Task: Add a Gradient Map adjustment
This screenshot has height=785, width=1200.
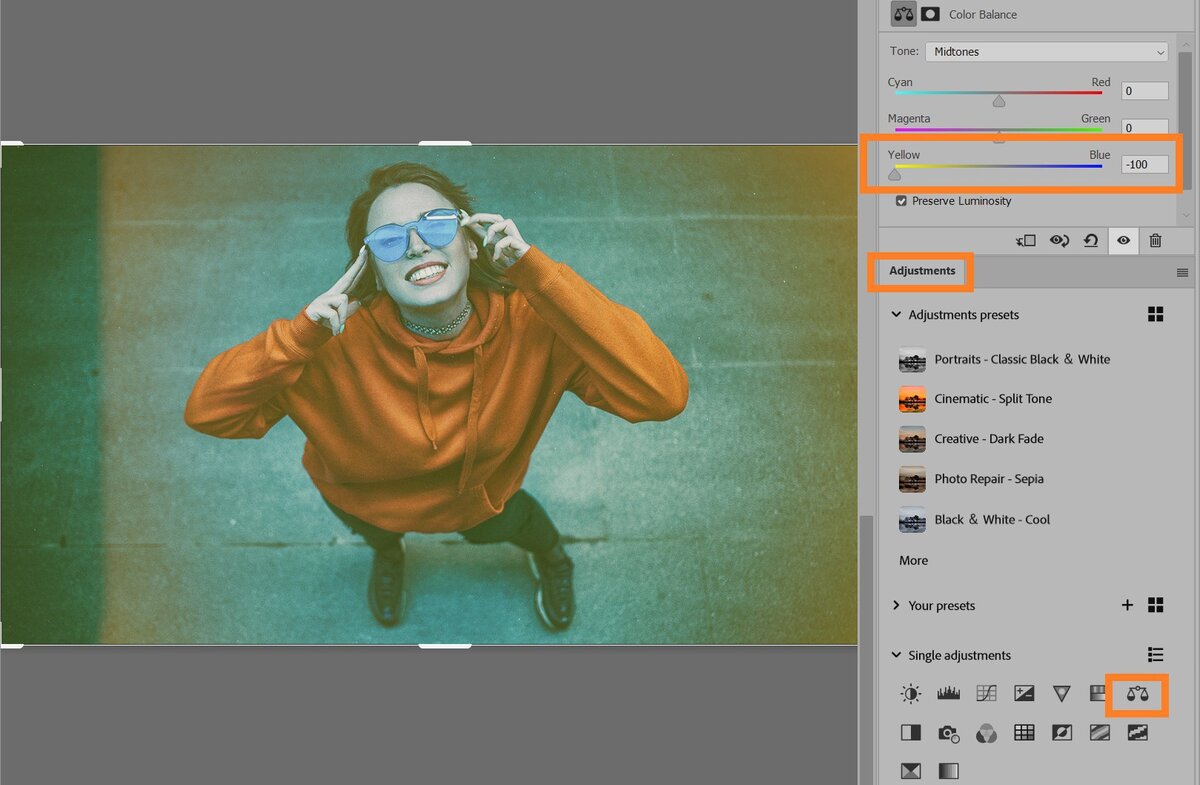Action: [x=948, y=771]
